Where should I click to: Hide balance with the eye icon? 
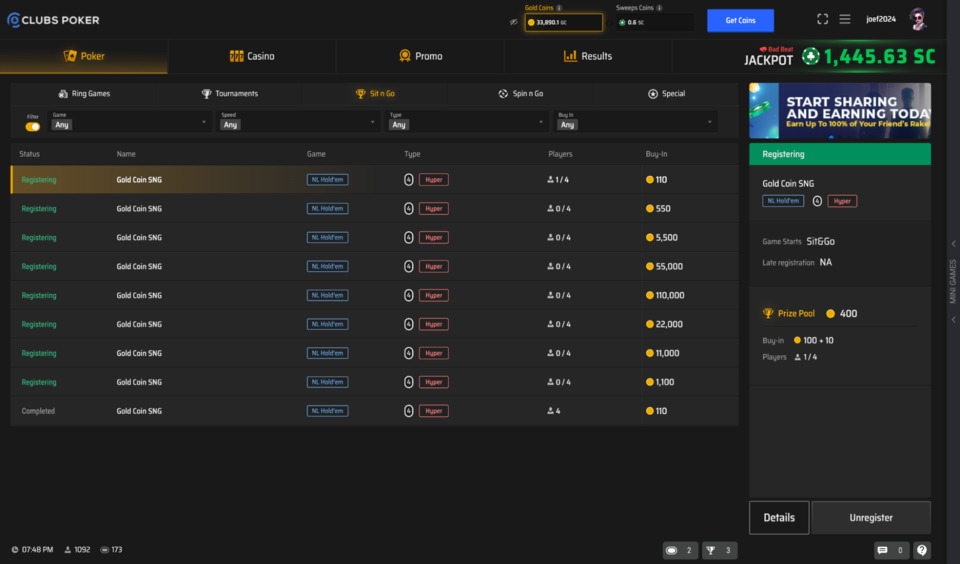(x=514, y=22)
